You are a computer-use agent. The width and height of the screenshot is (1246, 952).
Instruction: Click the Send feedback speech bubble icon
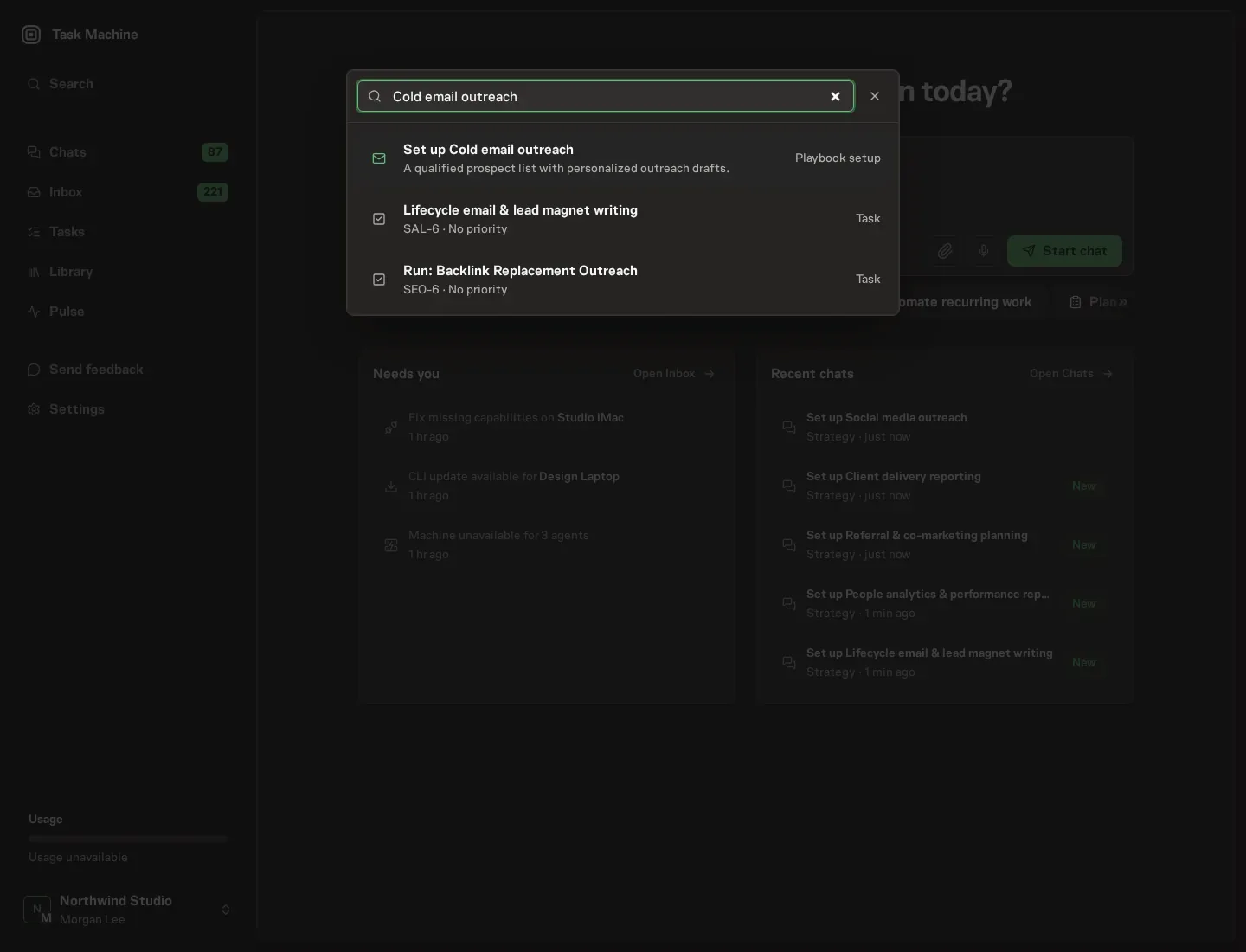click(x=34, y=370)
